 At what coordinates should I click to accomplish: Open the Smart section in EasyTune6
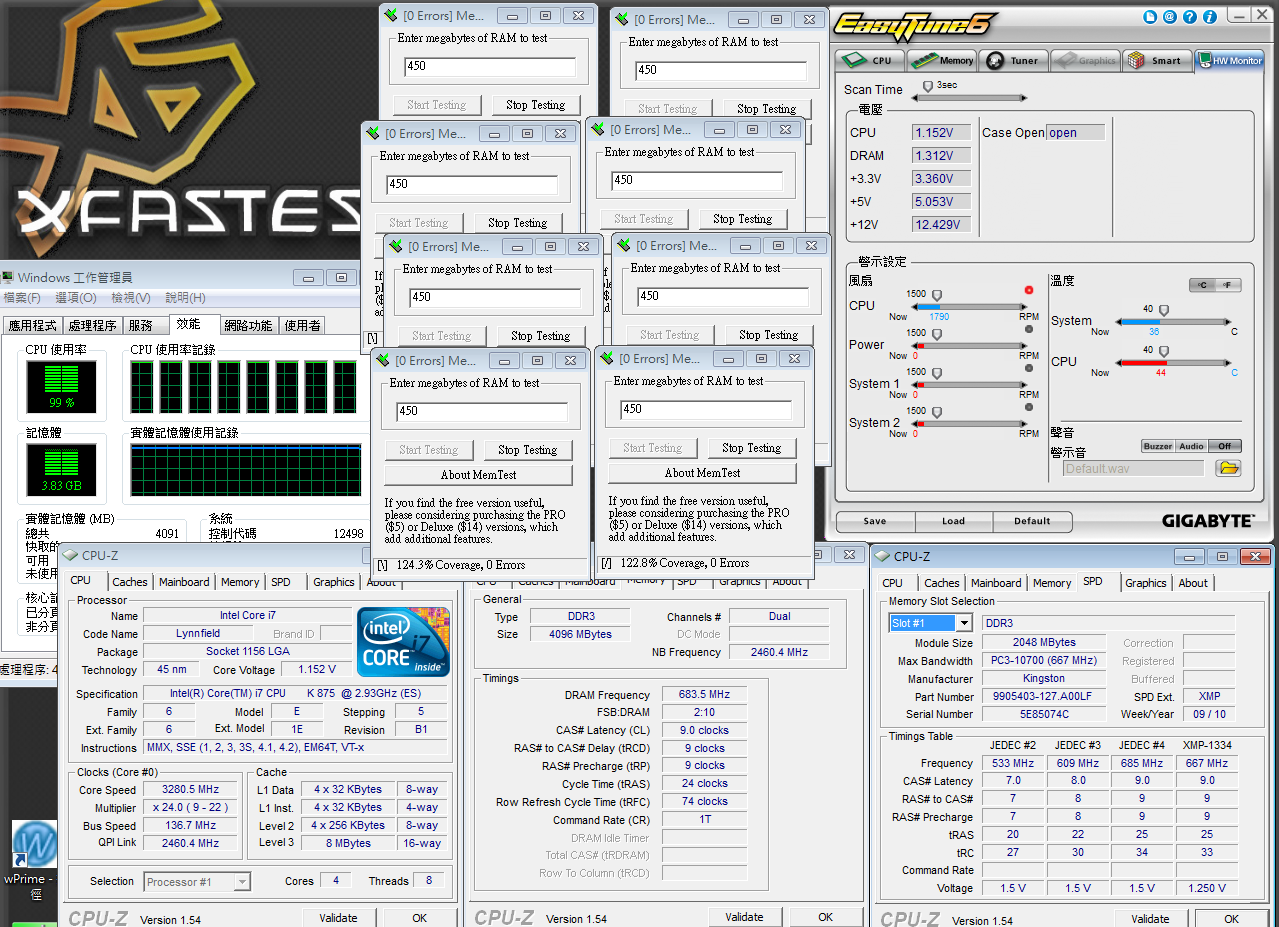[1157, 60]
